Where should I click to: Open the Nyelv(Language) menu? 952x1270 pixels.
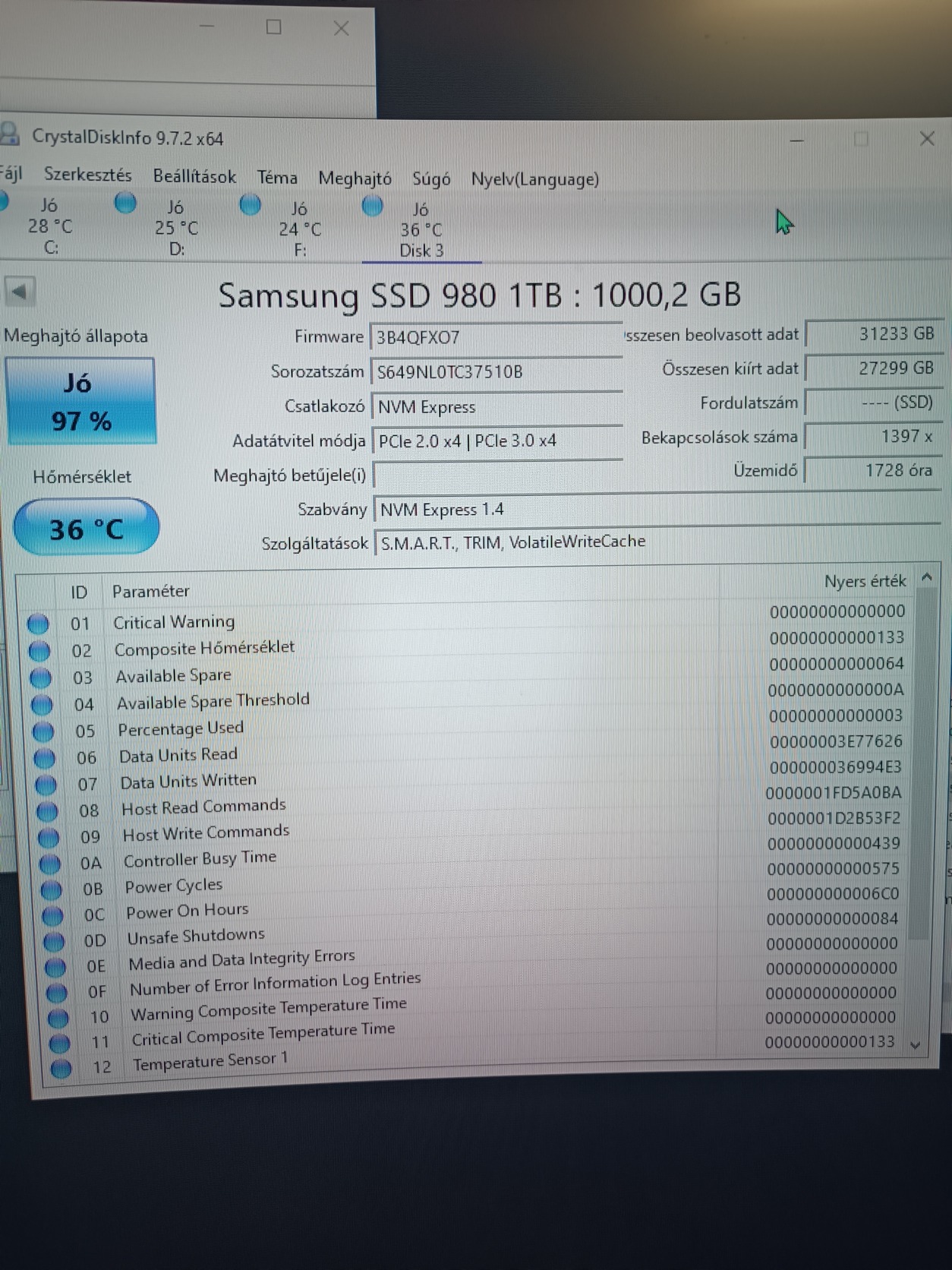pos(534,179)
